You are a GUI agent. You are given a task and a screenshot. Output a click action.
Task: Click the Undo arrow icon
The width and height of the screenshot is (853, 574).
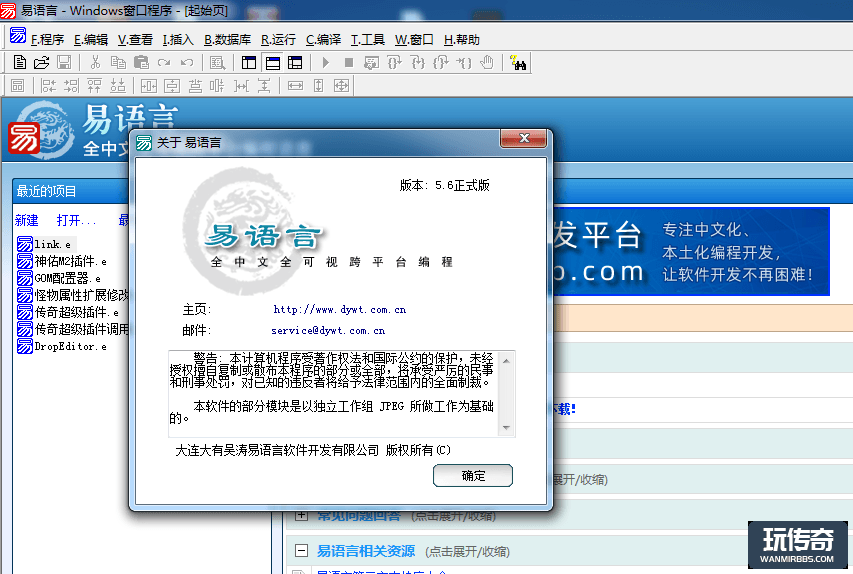[187, 63]
